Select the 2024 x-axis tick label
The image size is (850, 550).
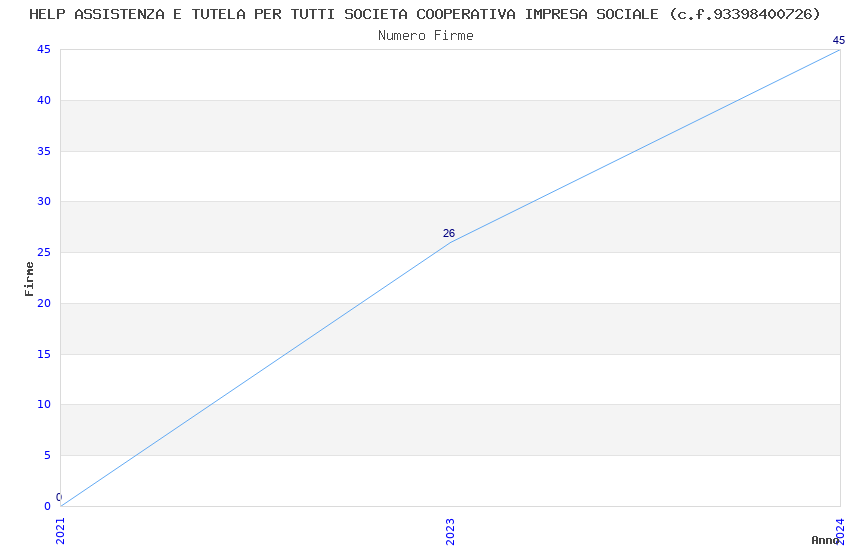pyautogui.click(x=839, y=530)
